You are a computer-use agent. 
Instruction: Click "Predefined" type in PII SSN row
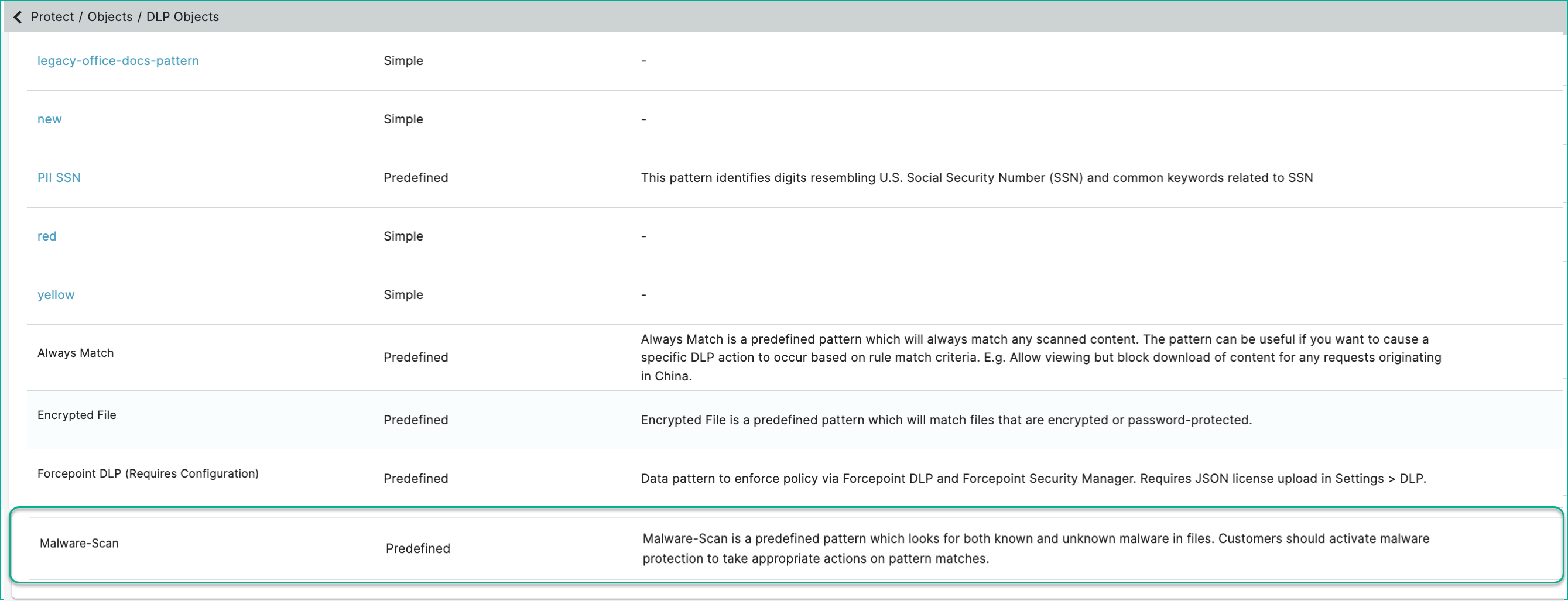pos(416,178)
